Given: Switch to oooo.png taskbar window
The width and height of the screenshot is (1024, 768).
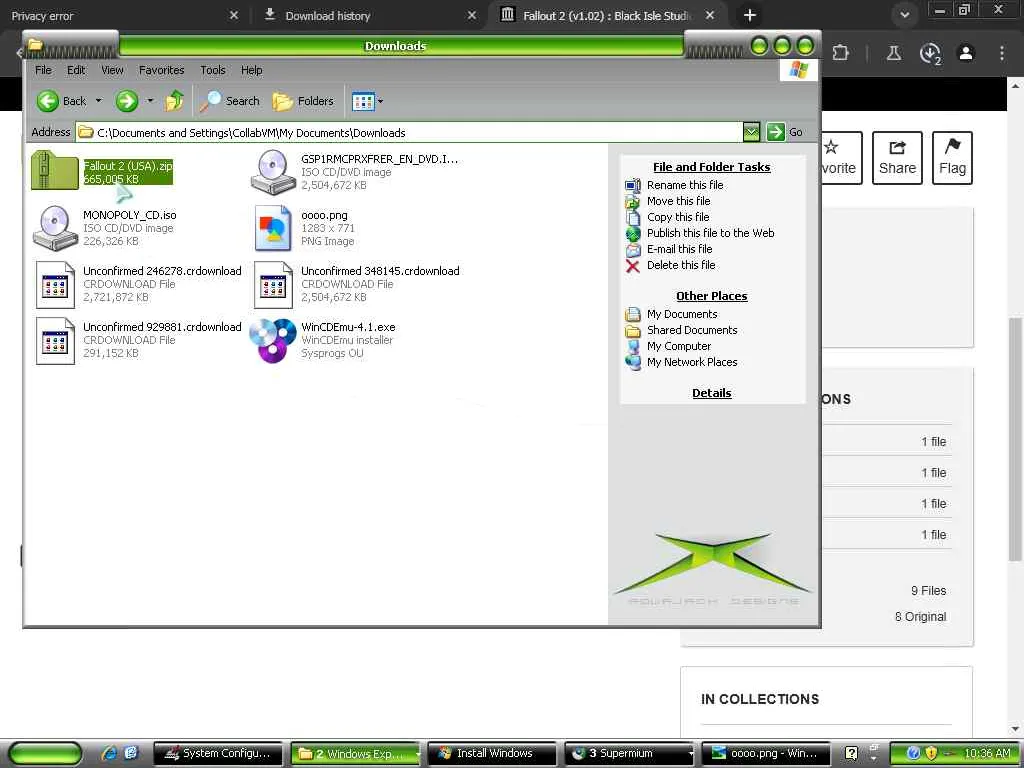Looking at the screenshot, I should [765, 754].
